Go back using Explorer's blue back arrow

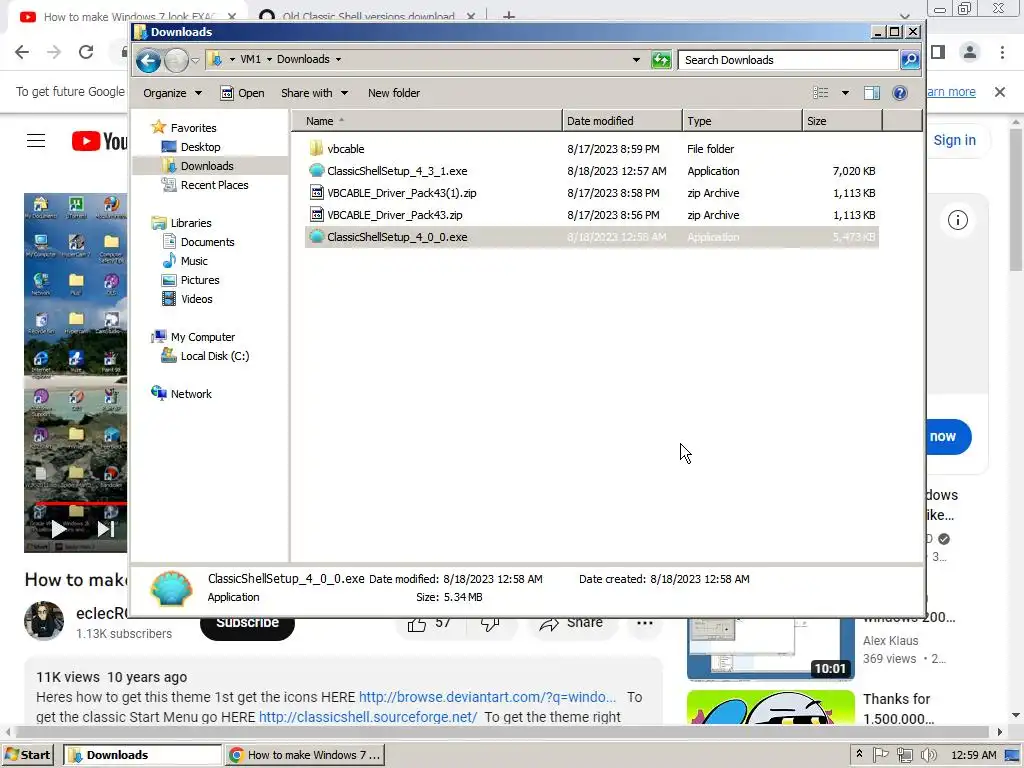[148, 61]
